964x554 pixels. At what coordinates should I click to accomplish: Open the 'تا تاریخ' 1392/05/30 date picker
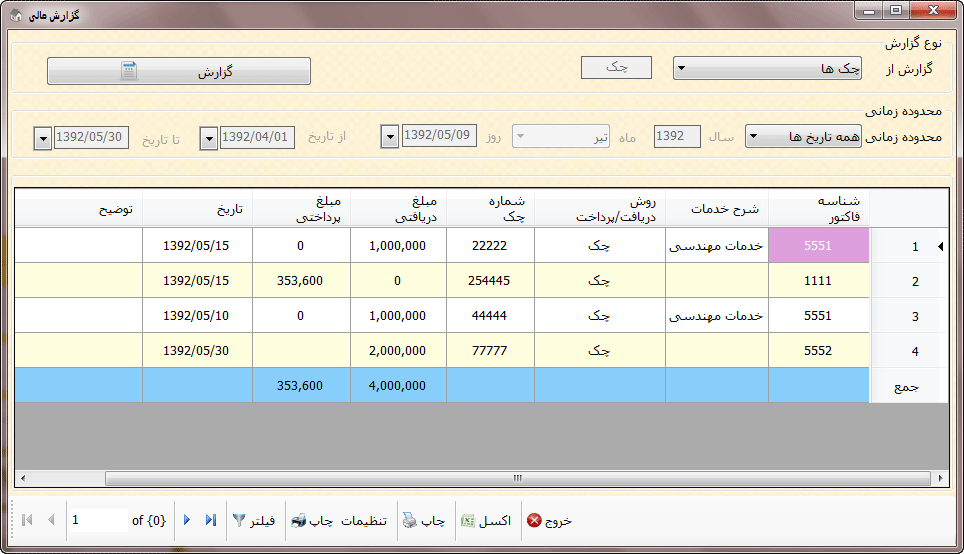43,138
